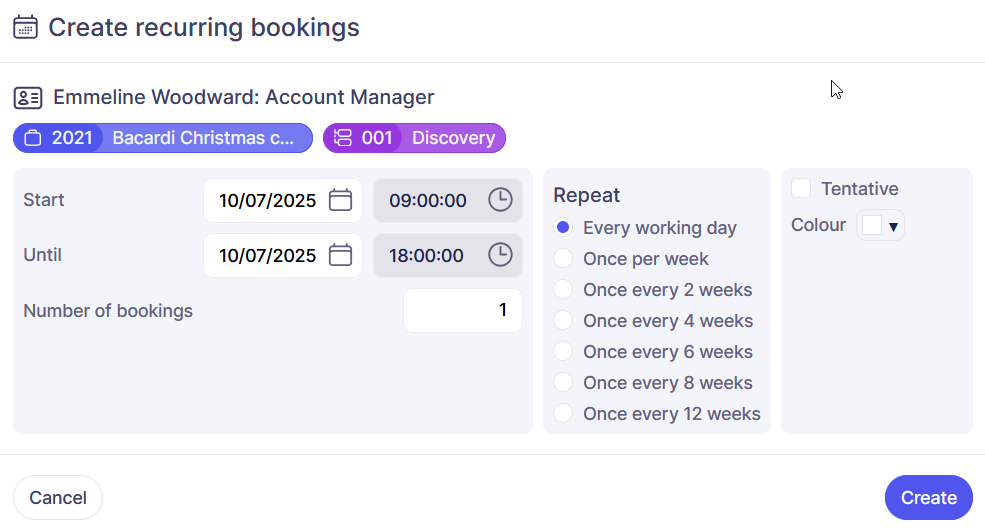Select Once per week repeat option

pyautogui.click(x=564, y=259)
